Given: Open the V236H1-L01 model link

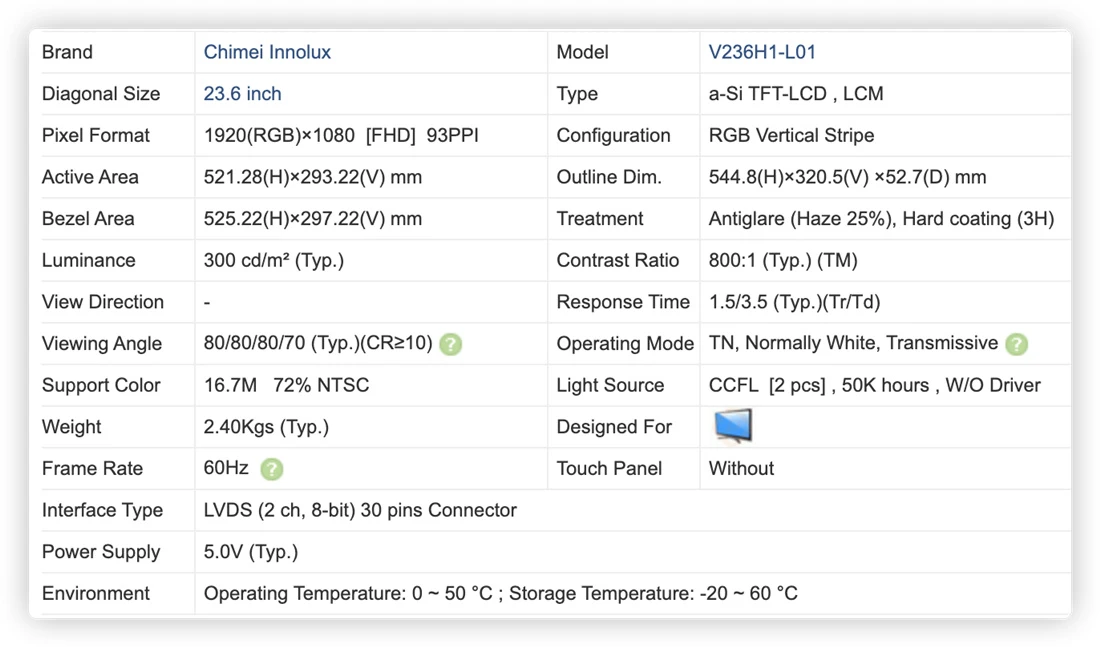Looking at the screenshot, I should point(762,52).
